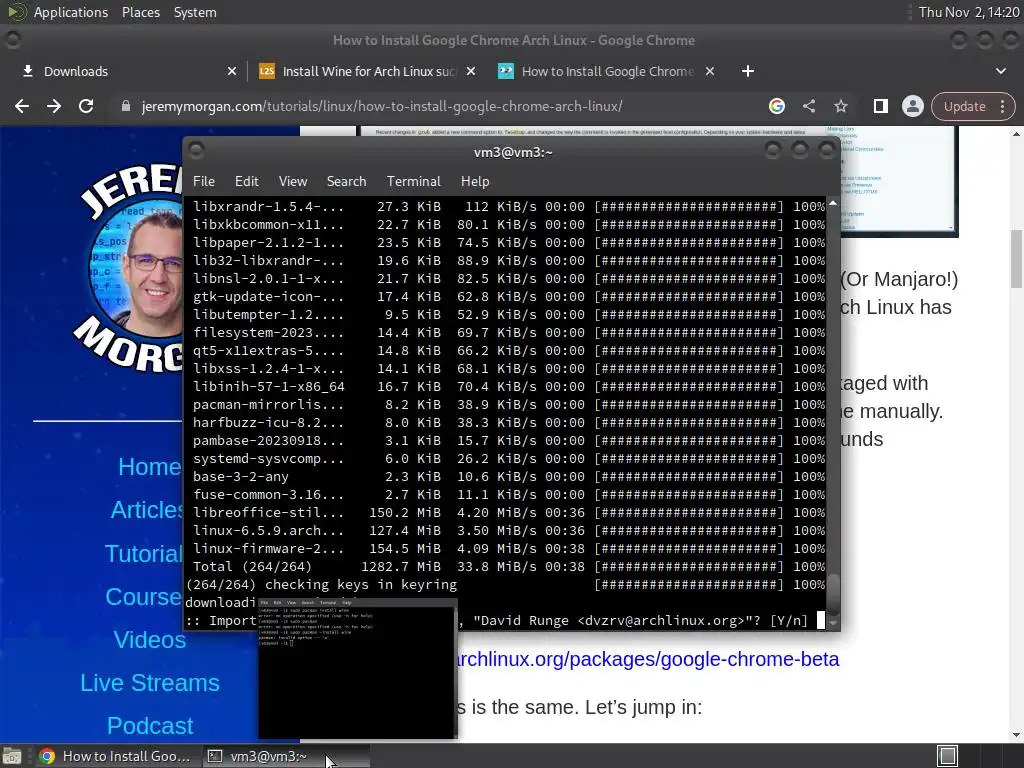Click vm3@vm3 terminal taskbar button
This screenshot has width=1024, height=768.
click(x=285, y=756)
